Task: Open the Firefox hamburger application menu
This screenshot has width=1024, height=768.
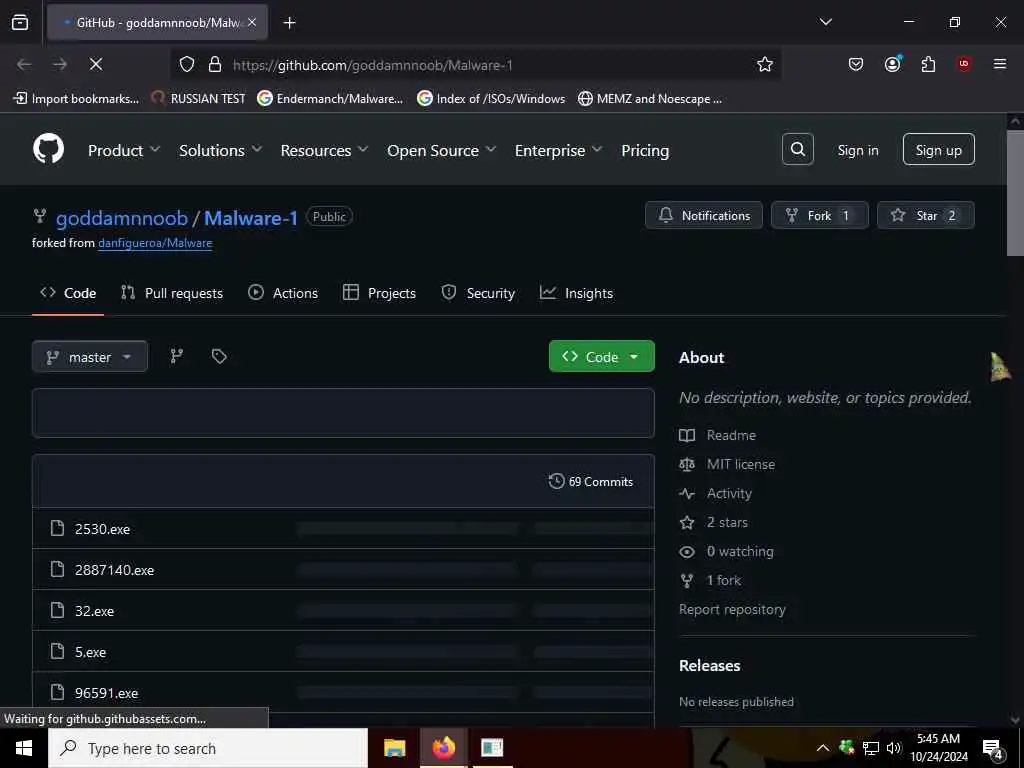Action: tap(1000, 64)
